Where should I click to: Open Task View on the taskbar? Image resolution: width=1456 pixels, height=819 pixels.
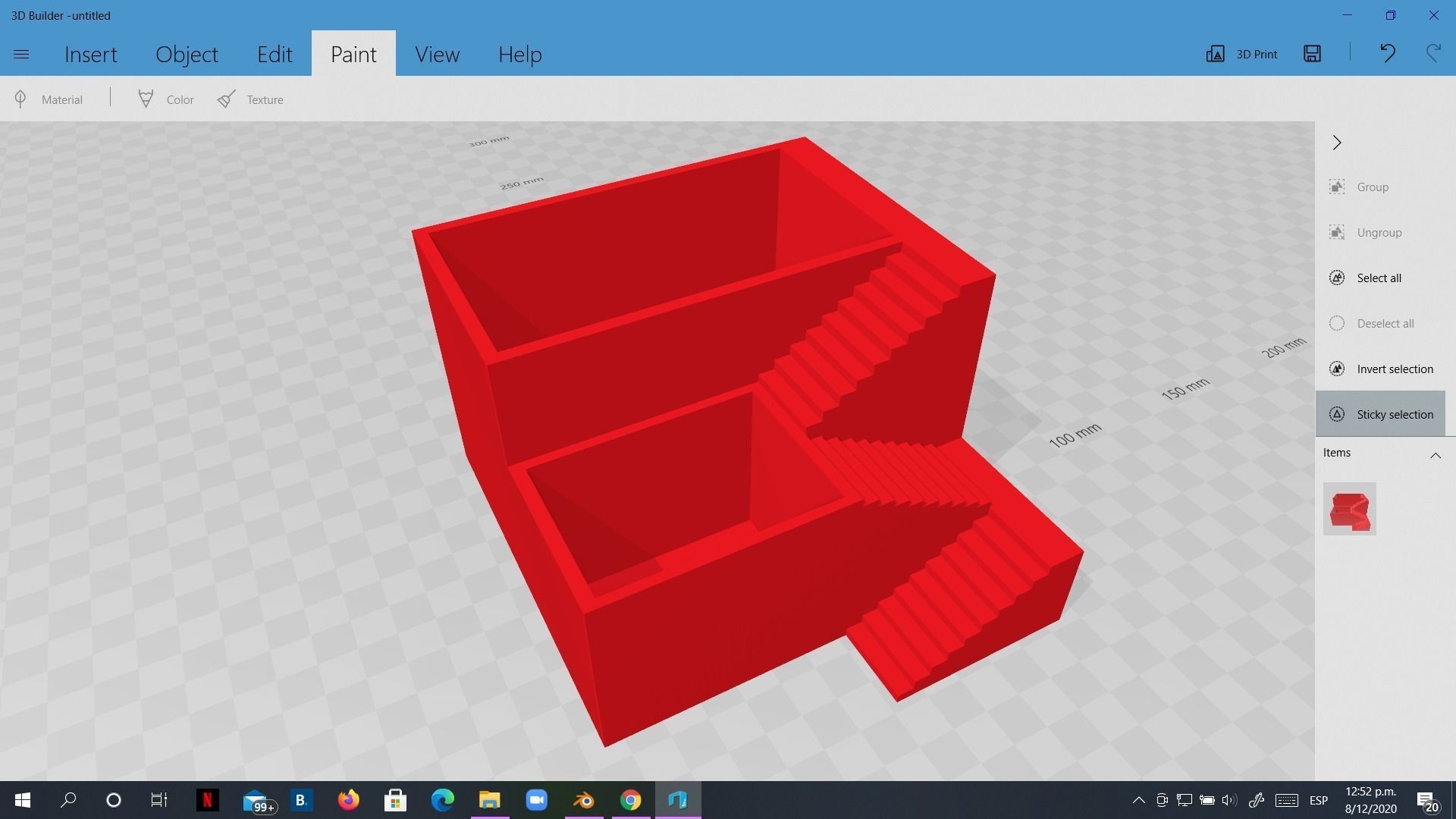(158, 800)
